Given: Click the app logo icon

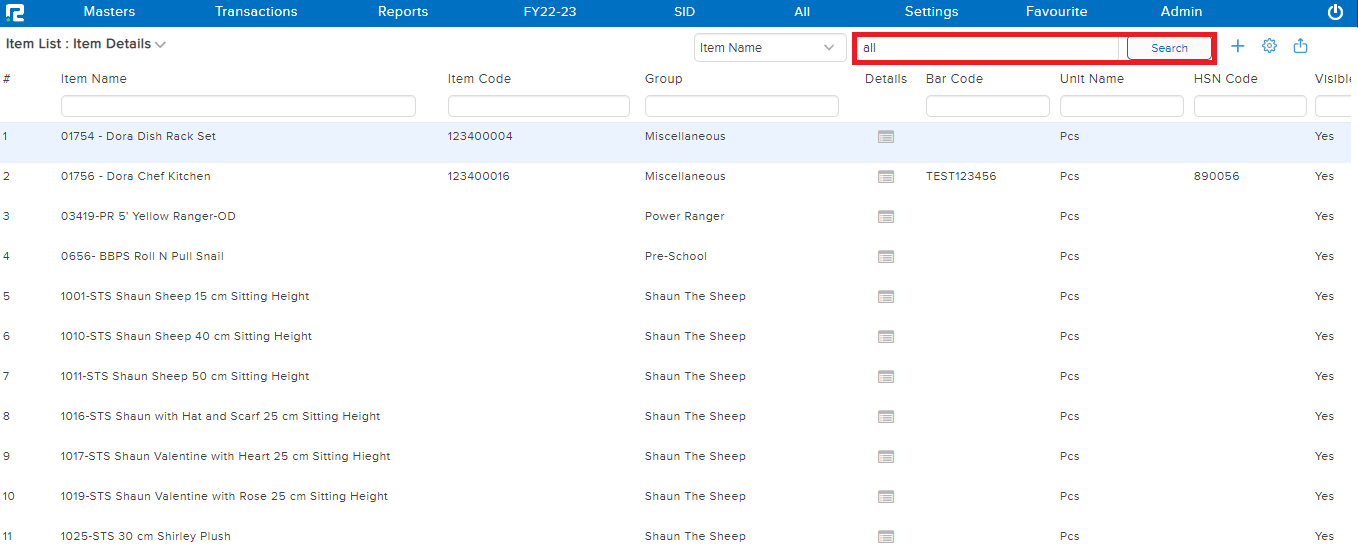Looking at the screenshot, I should 15,12.
